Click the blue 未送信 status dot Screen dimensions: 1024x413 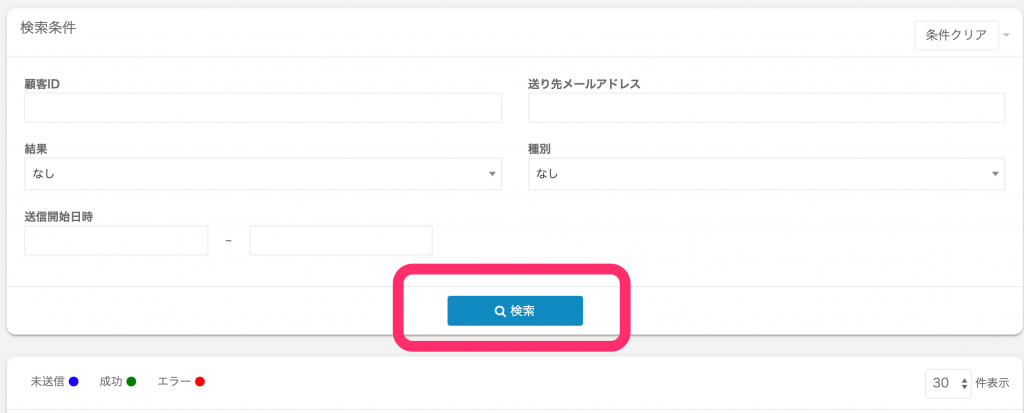tap(73, 382)
